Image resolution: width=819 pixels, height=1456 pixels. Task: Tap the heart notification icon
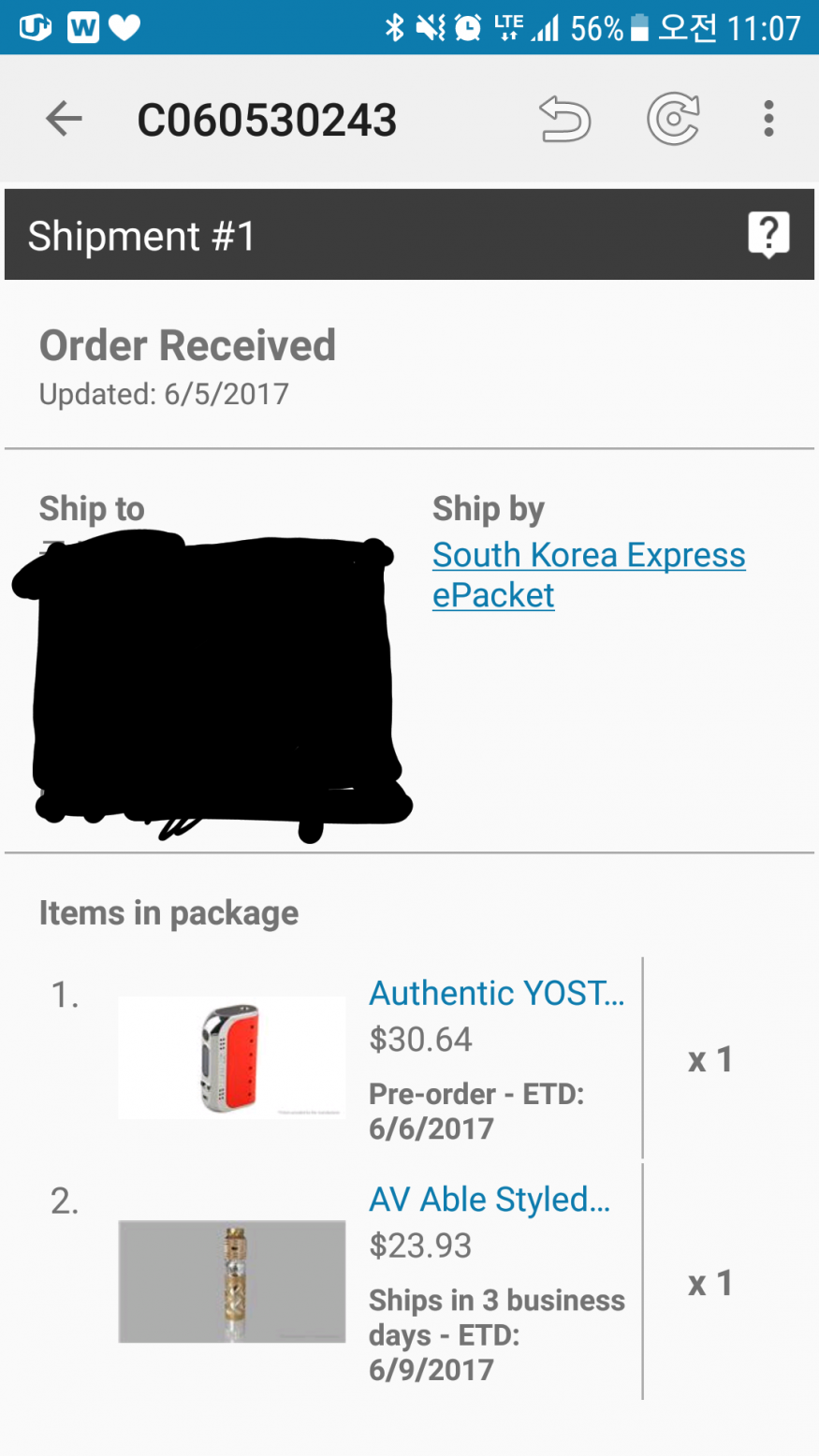coord(124,28)
